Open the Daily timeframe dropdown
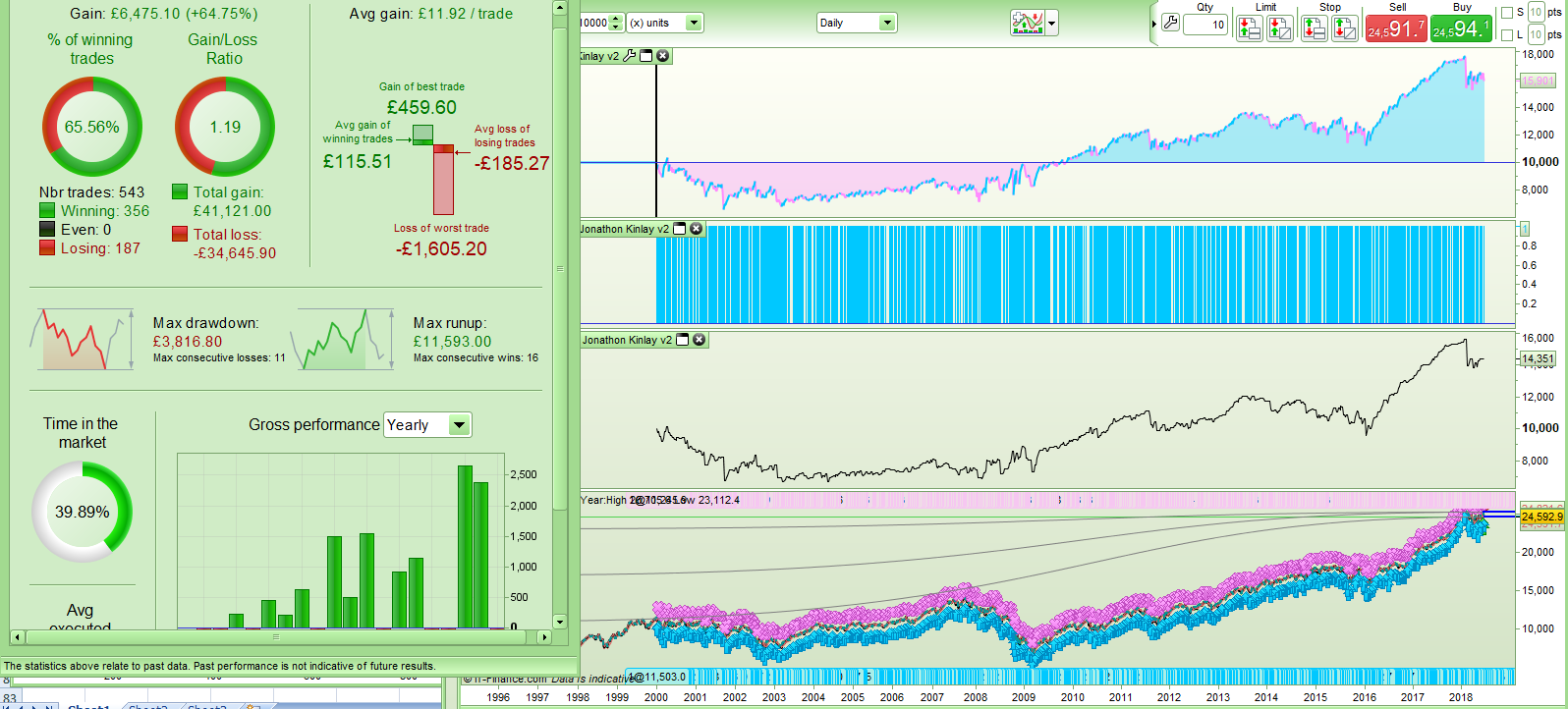 (x=857, y=23)
